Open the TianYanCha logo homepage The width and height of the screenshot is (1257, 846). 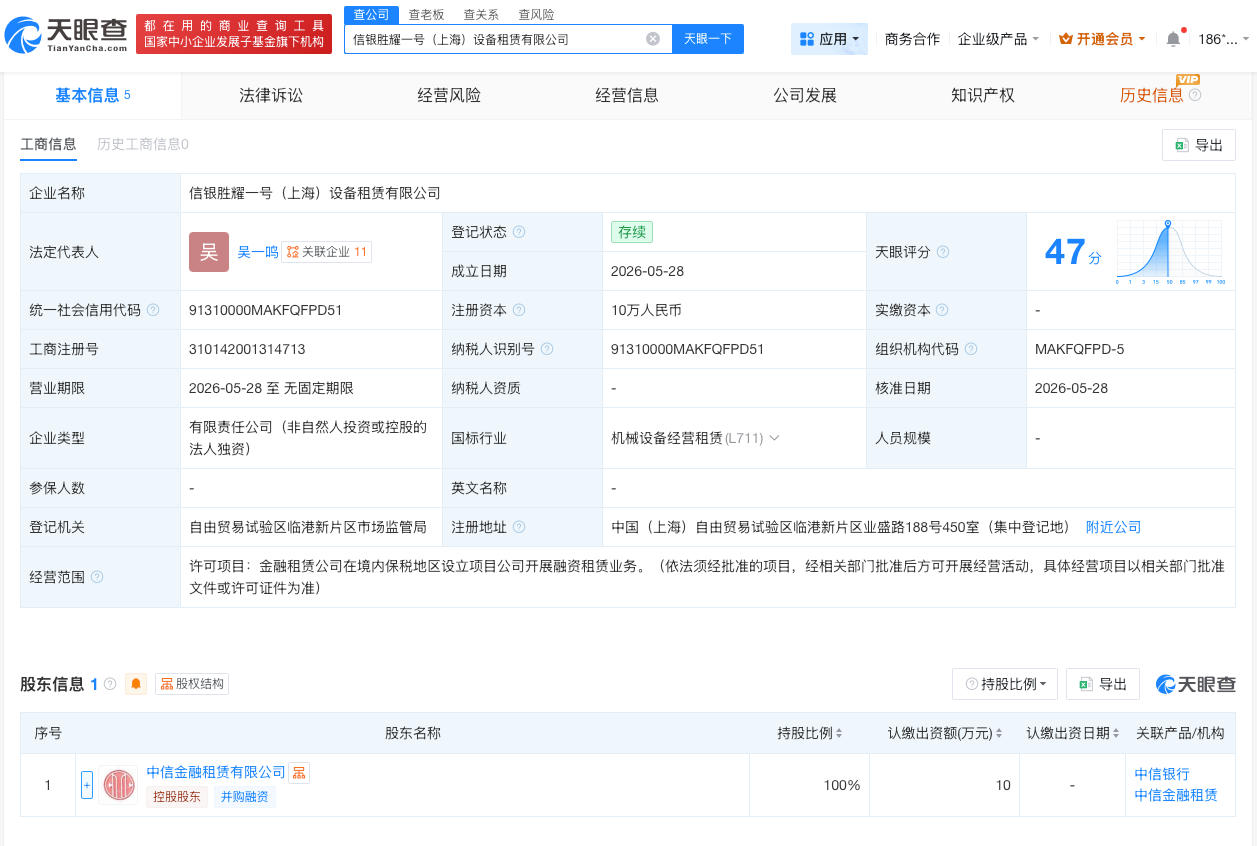(66, 35)
